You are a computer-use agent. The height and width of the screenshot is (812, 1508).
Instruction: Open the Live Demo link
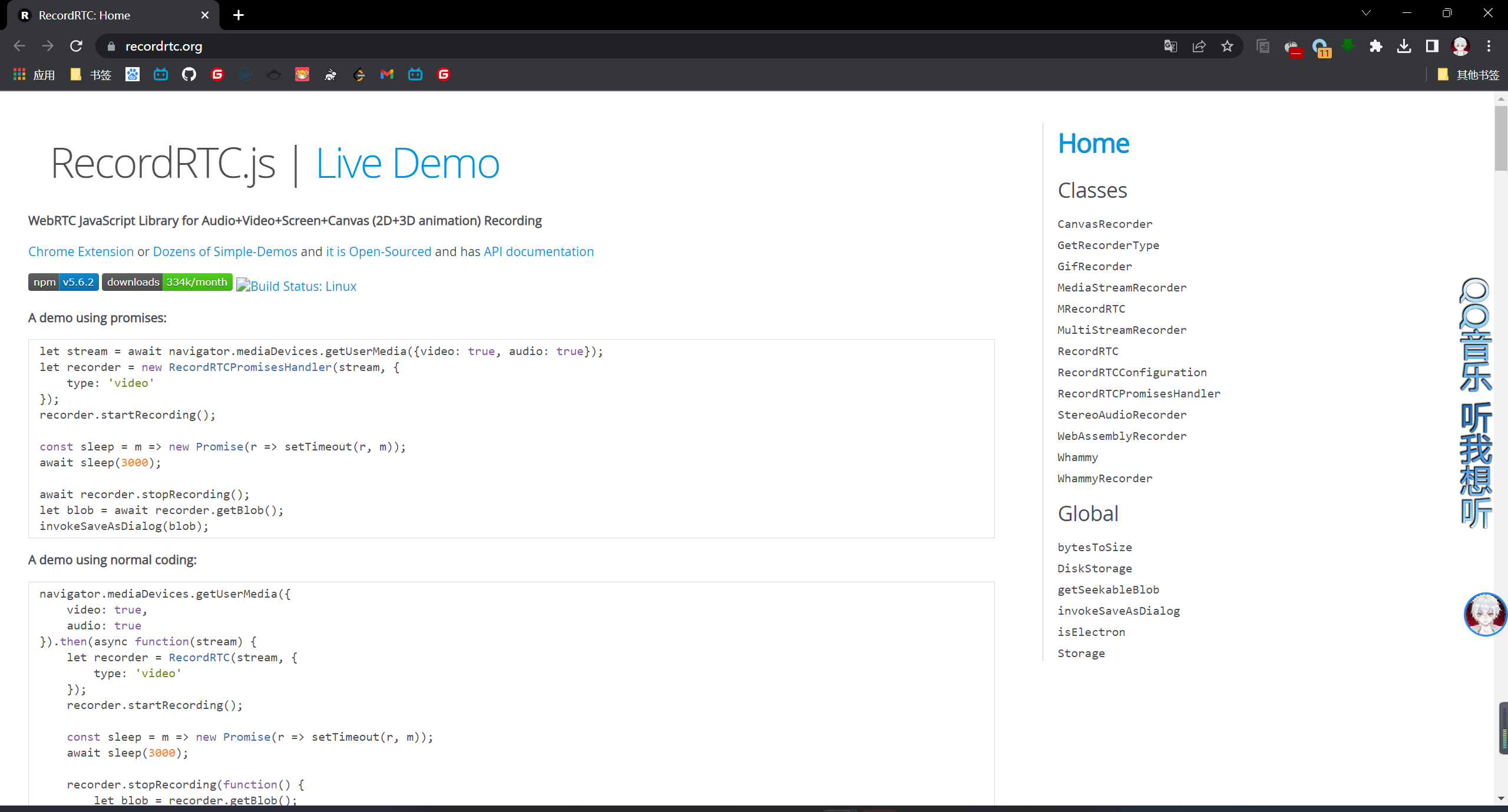point(408,164)
